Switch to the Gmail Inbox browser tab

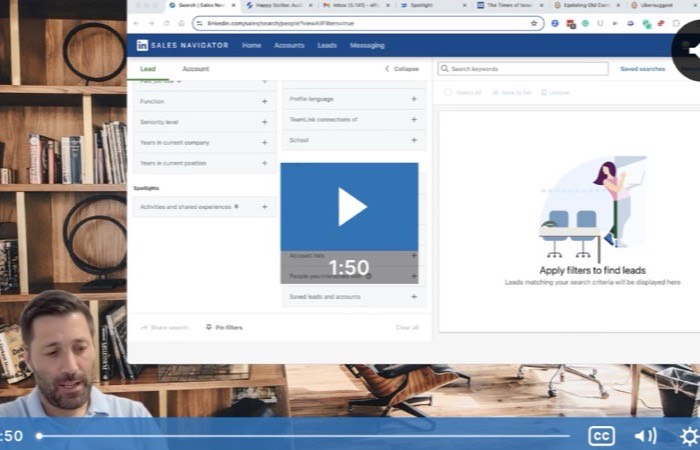[356, 5]
